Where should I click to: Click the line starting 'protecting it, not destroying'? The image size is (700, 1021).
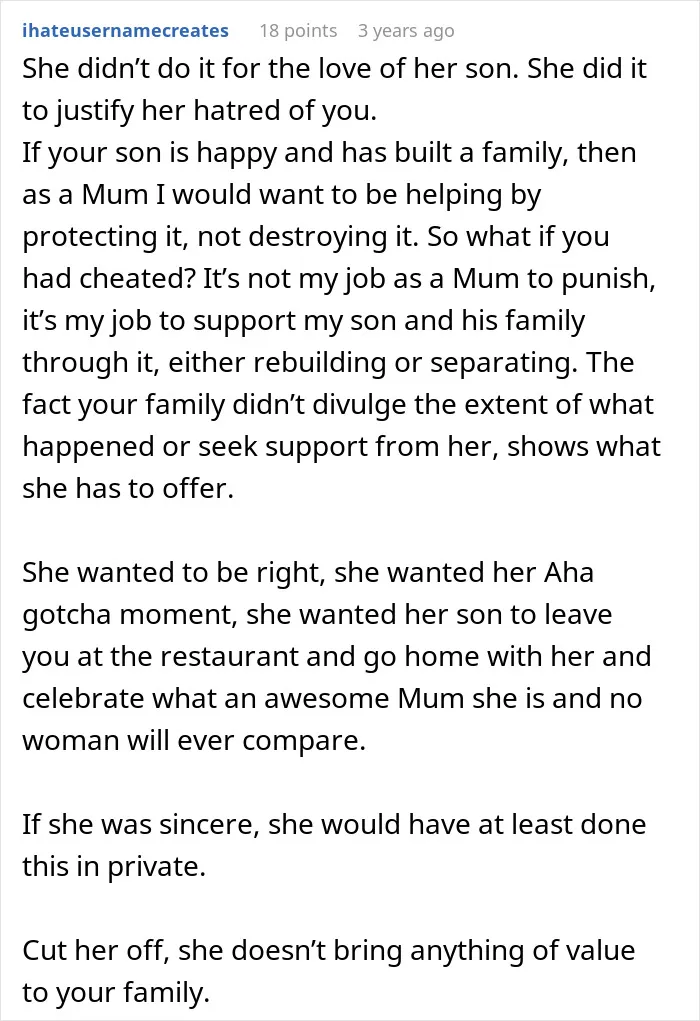click(x=315, y=236)
